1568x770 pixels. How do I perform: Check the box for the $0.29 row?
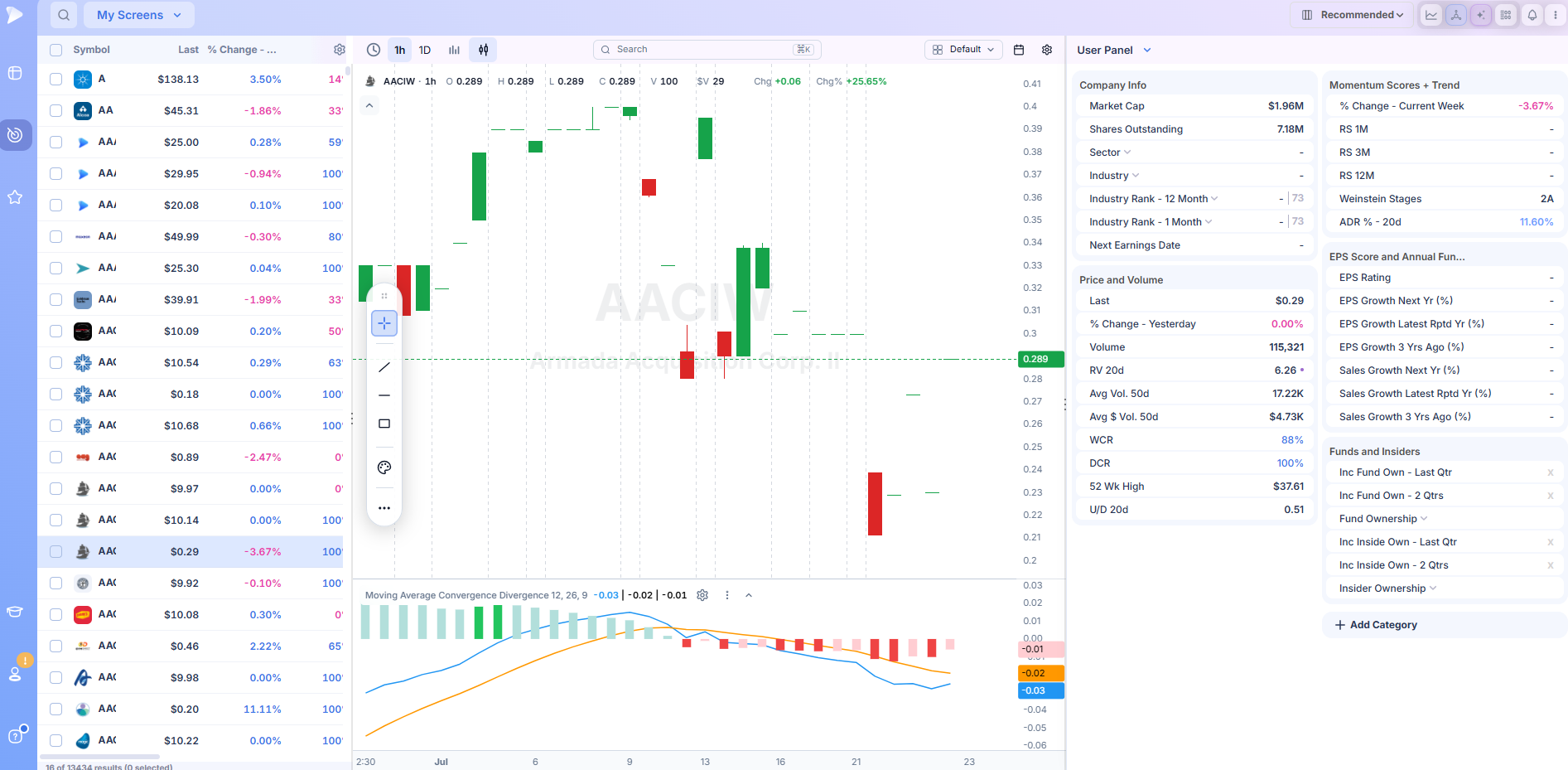pos(55,552)
